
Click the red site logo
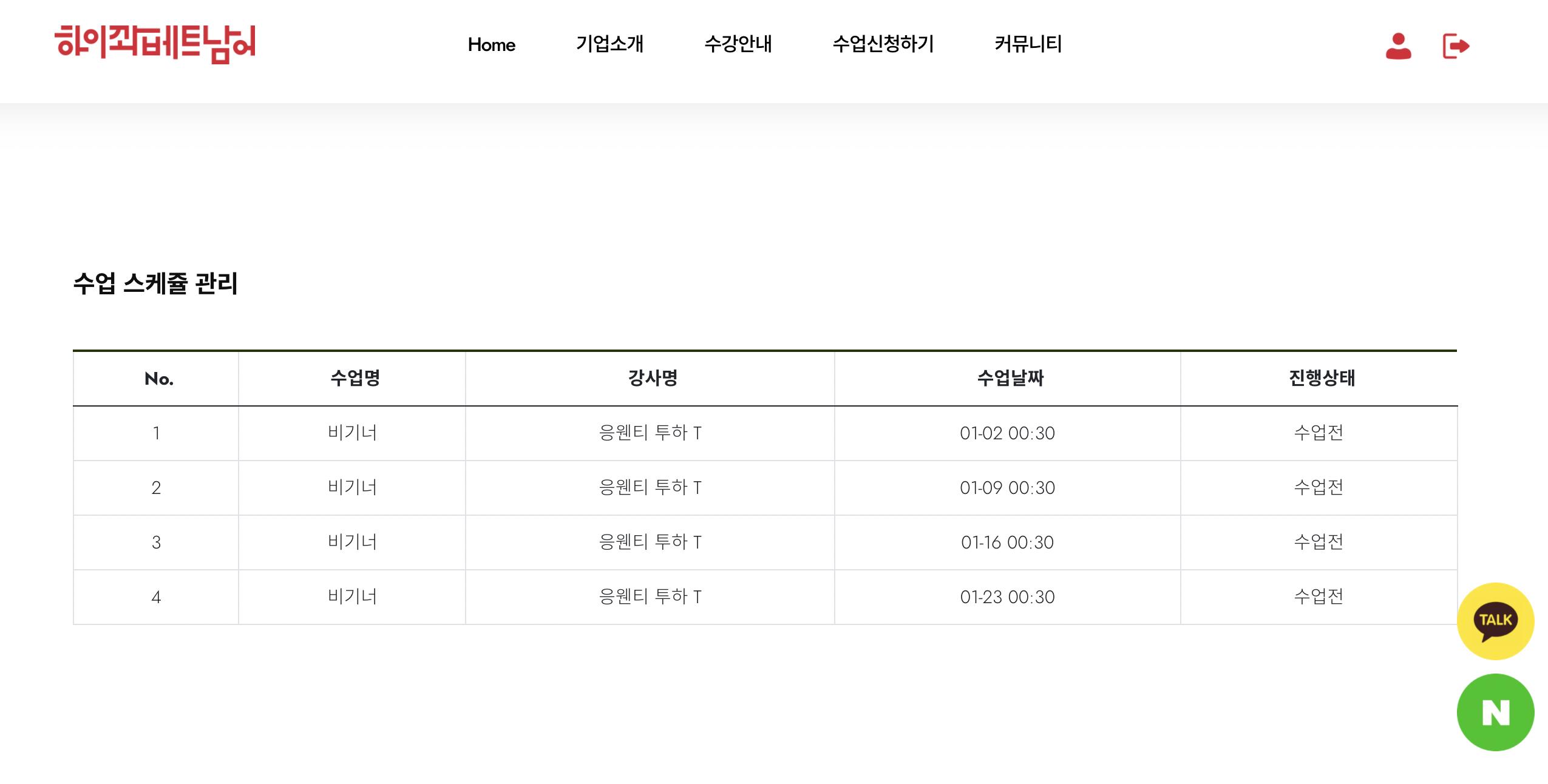155,44
